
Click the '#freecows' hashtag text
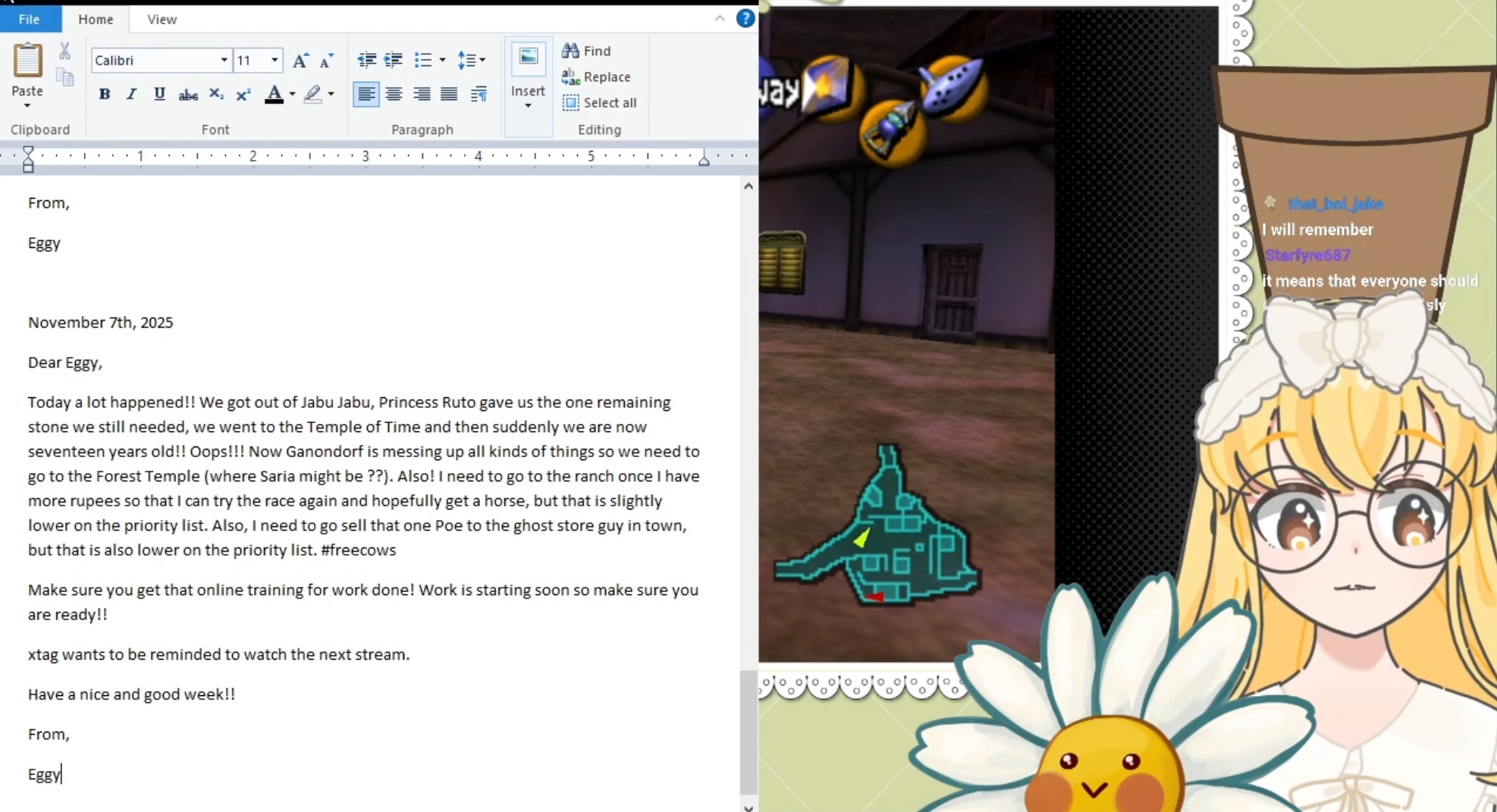(x=358, y=550)
